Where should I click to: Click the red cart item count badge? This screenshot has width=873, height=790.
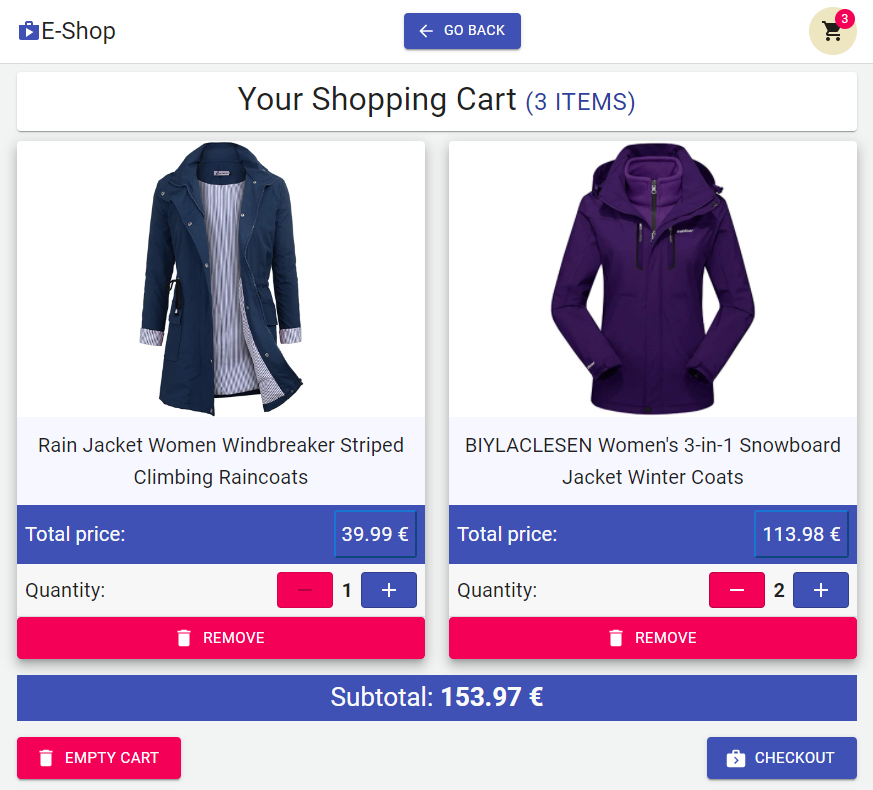[845, 19]
